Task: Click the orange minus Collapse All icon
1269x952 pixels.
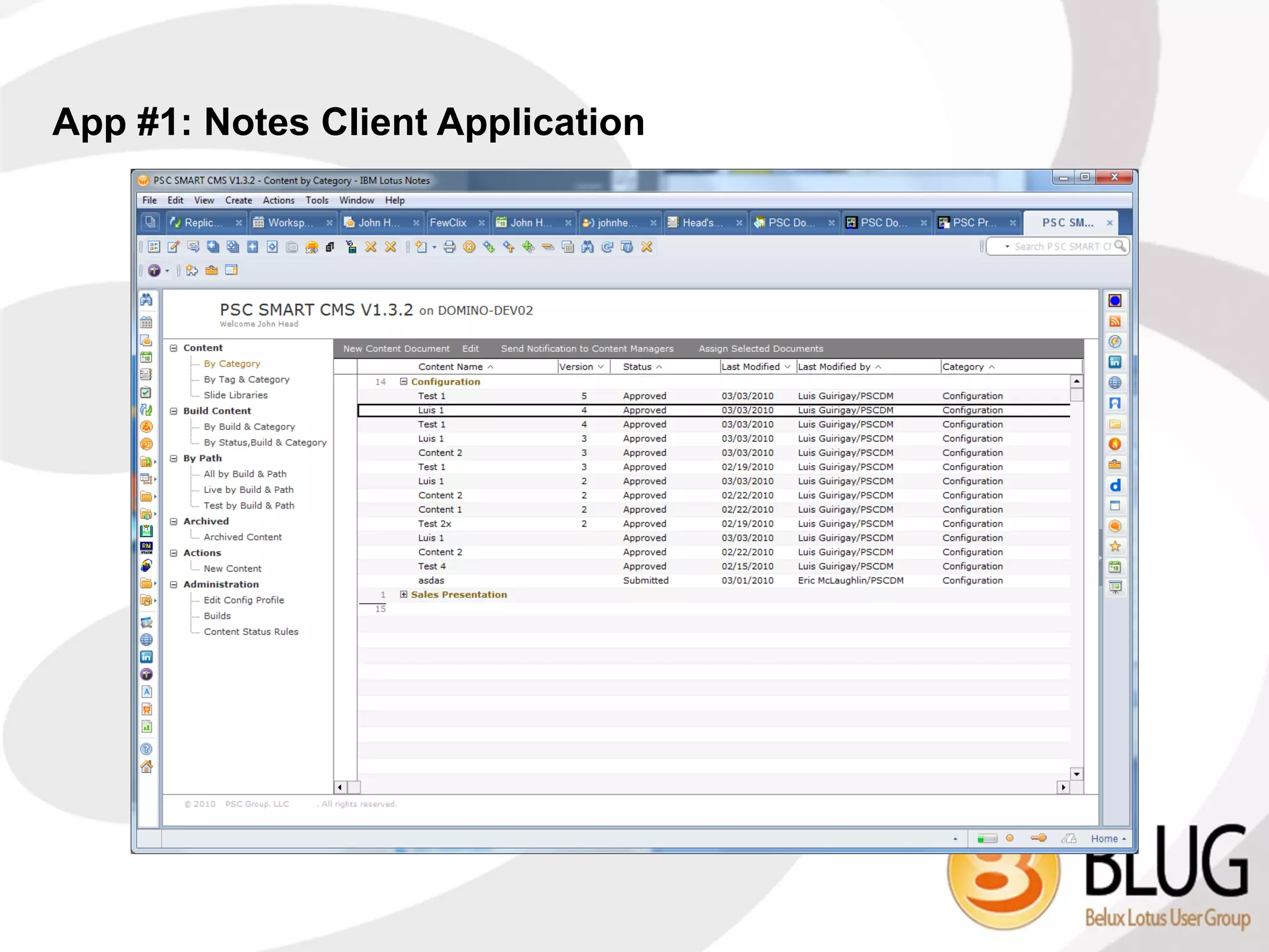Action: pos(548,247)
